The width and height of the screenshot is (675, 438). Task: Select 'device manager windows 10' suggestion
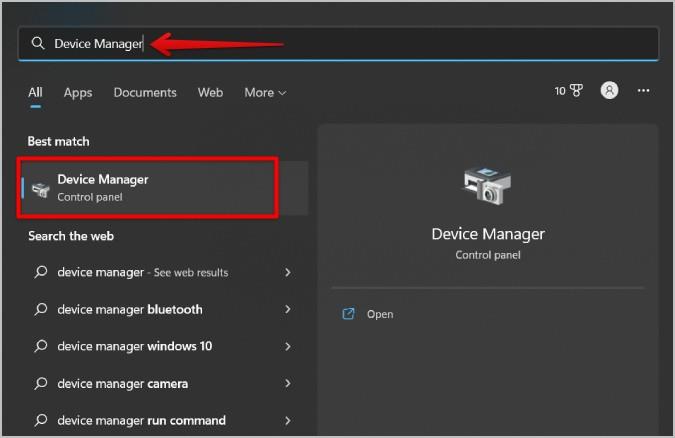163,346
